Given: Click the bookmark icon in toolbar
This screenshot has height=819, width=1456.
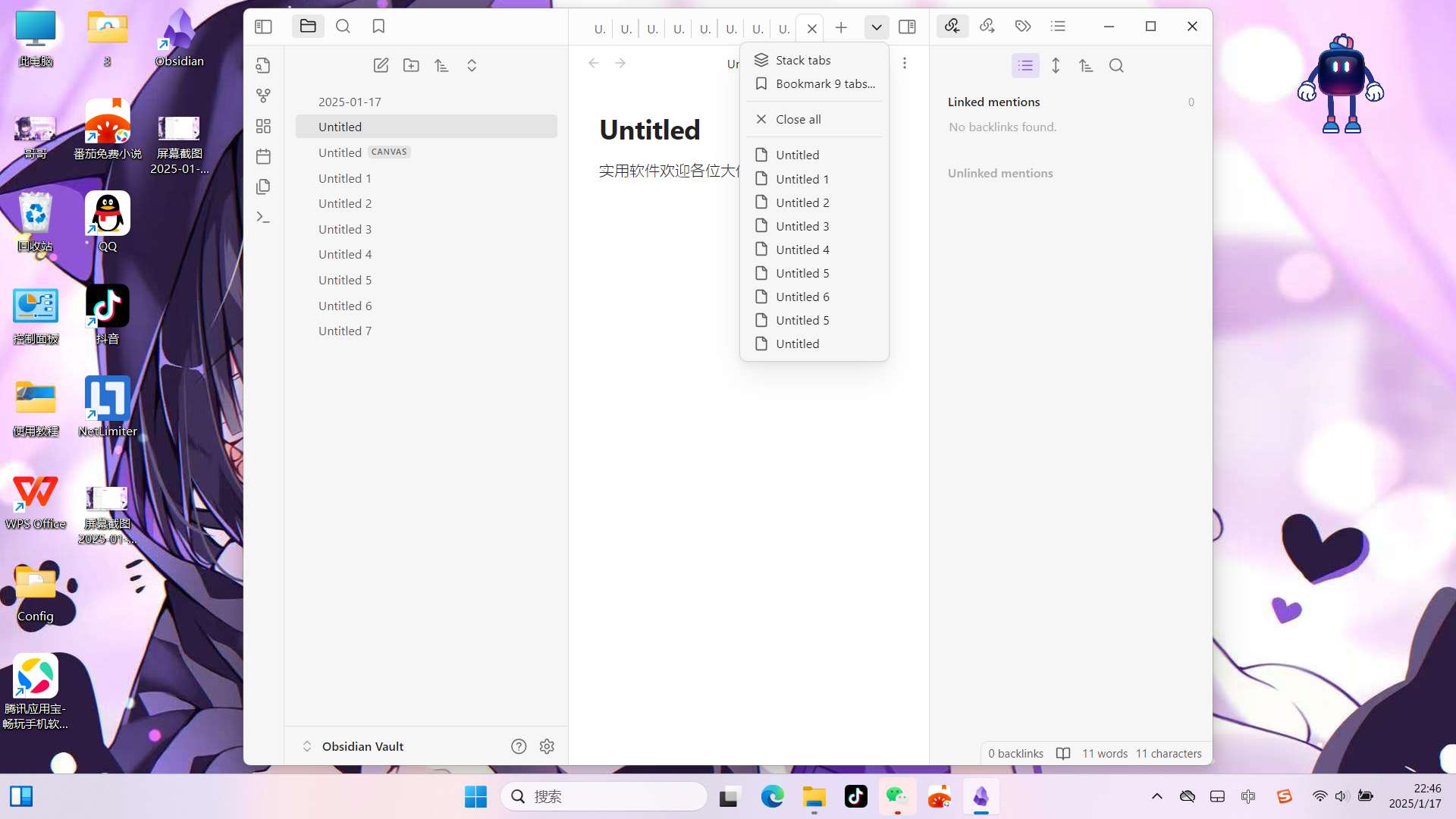Looking at the screenshot, I should [378, 26].
